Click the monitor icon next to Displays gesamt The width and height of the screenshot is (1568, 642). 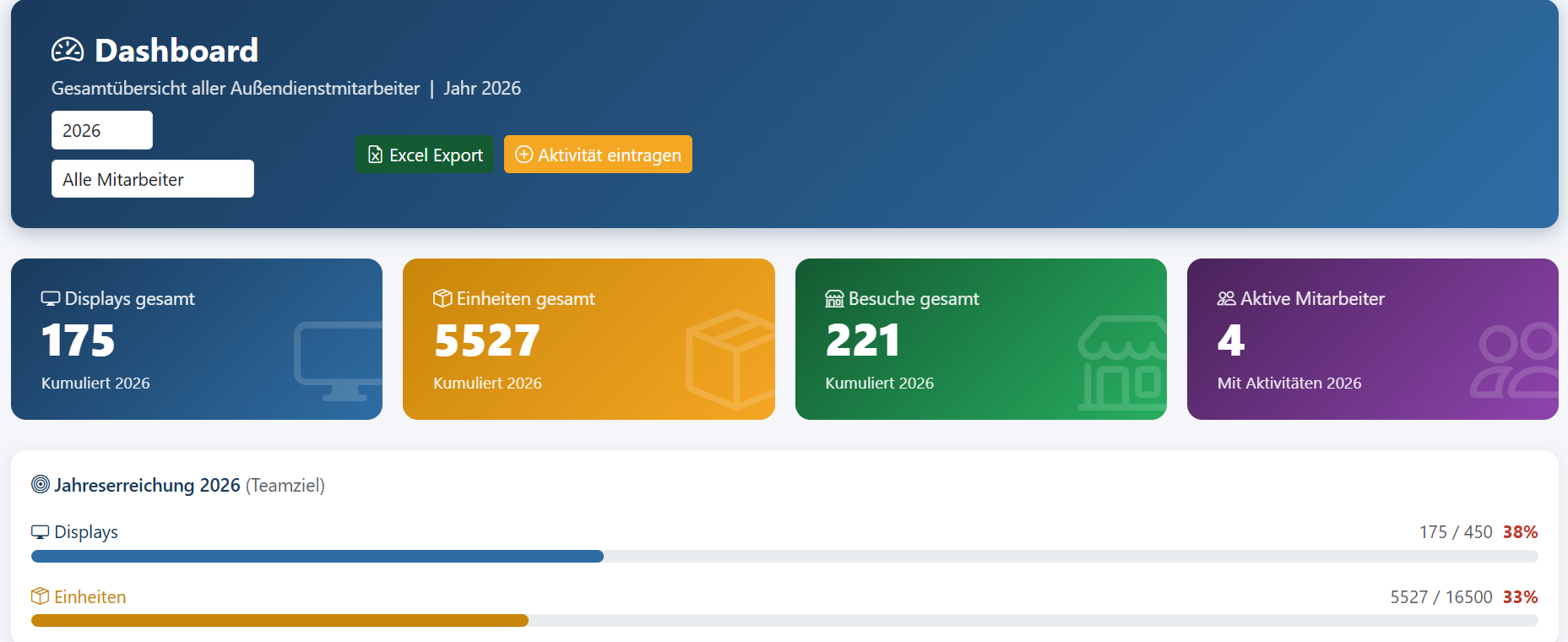point(51,299)
